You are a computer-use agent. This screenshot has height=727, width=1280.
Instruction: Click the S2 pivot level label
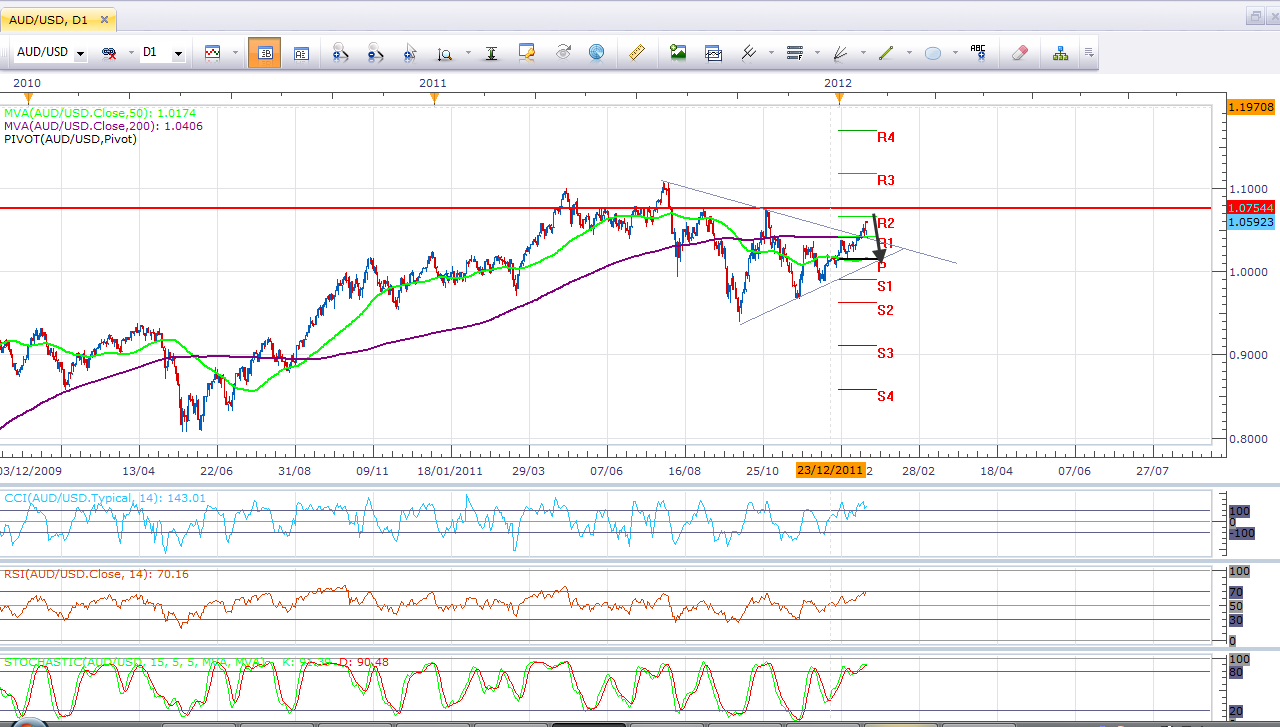tap(885, 310)
